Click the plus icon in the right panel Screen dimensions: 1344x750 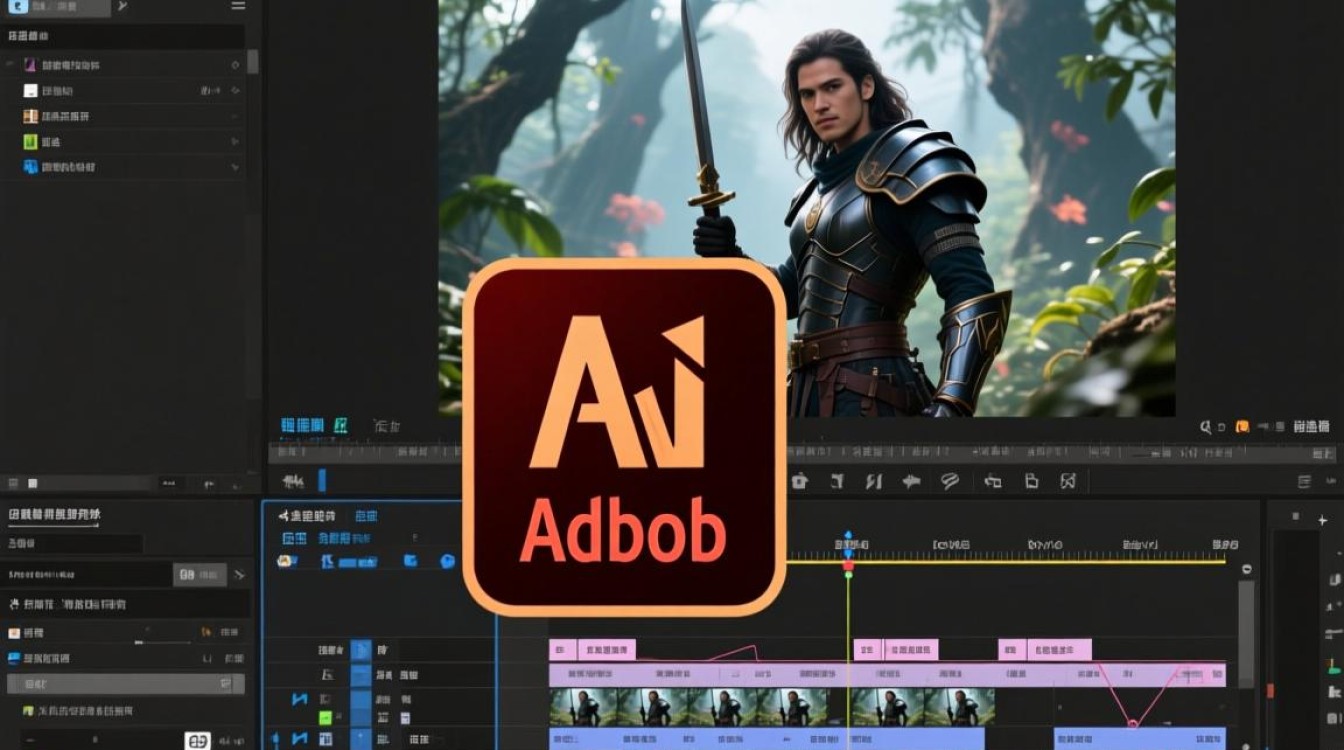coord(1323,519)
